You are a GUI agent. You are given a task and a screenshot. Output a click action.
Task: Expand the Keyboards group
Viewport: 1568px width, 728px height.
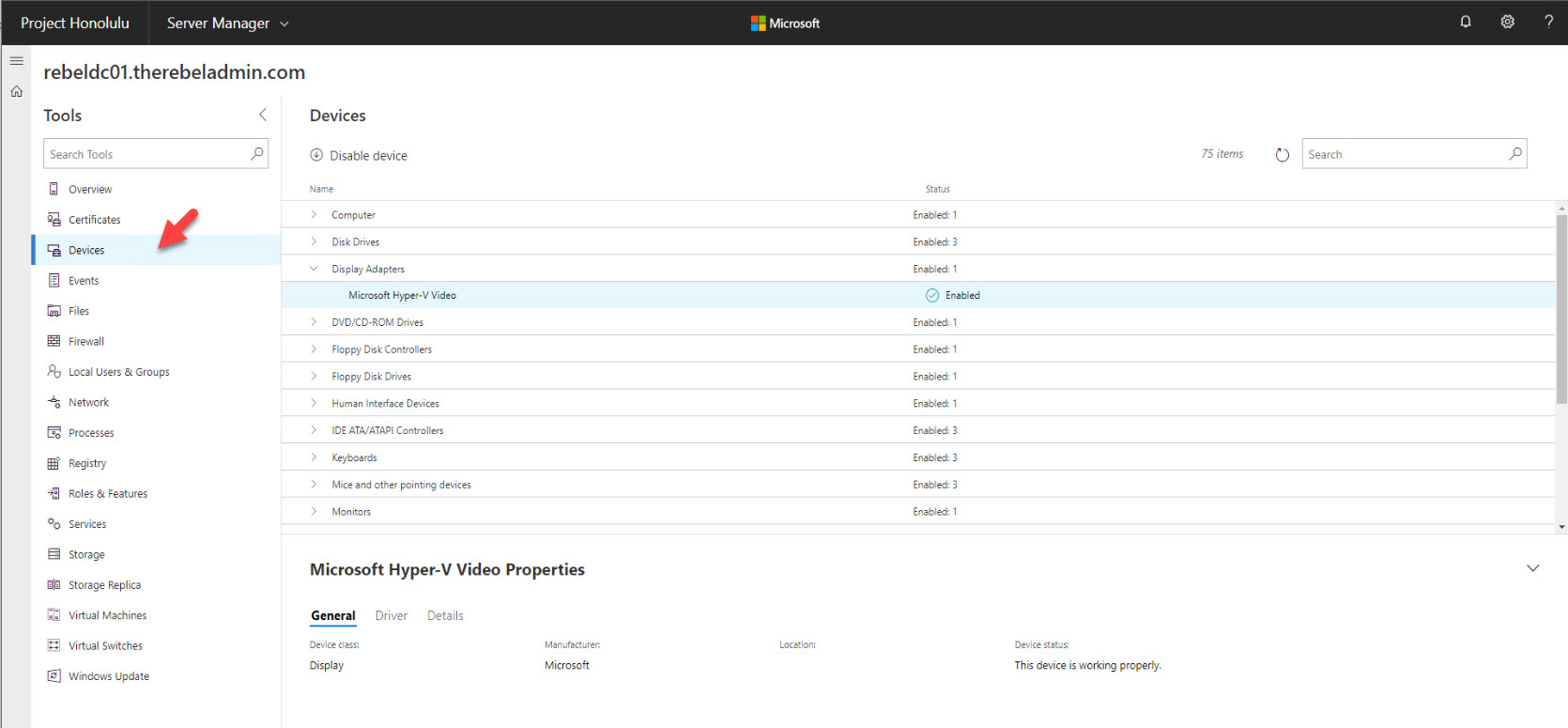pyautogui.click(x=314, y=457)
